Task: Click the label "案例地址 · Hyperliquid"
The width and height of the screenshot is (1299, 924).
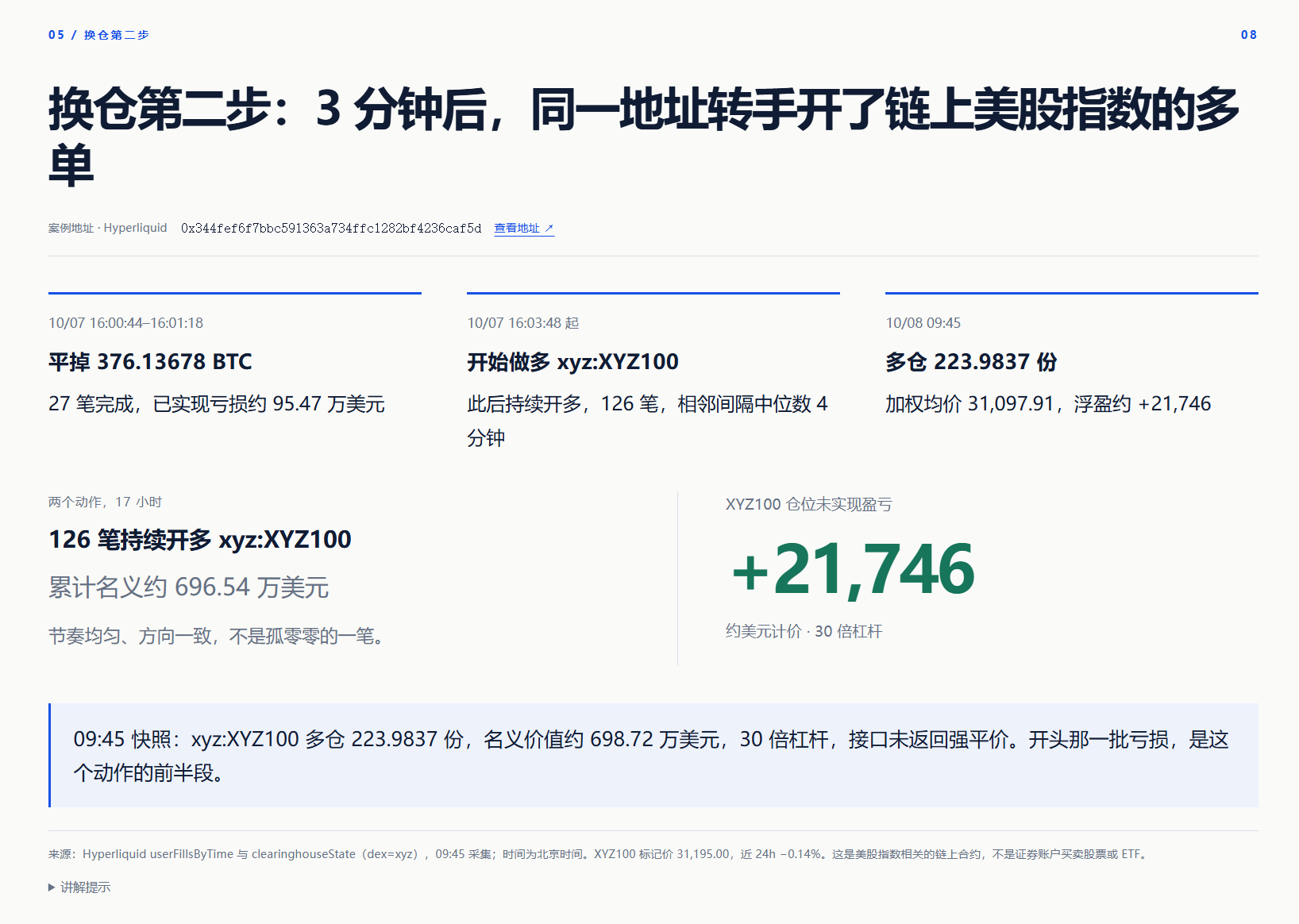Action: click(108, 229)
